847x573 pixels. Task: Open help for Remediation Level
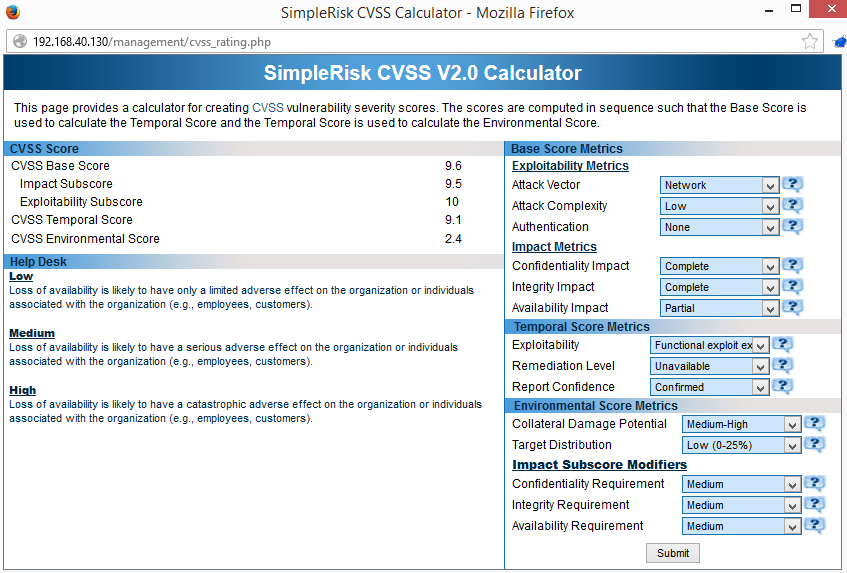782,366
